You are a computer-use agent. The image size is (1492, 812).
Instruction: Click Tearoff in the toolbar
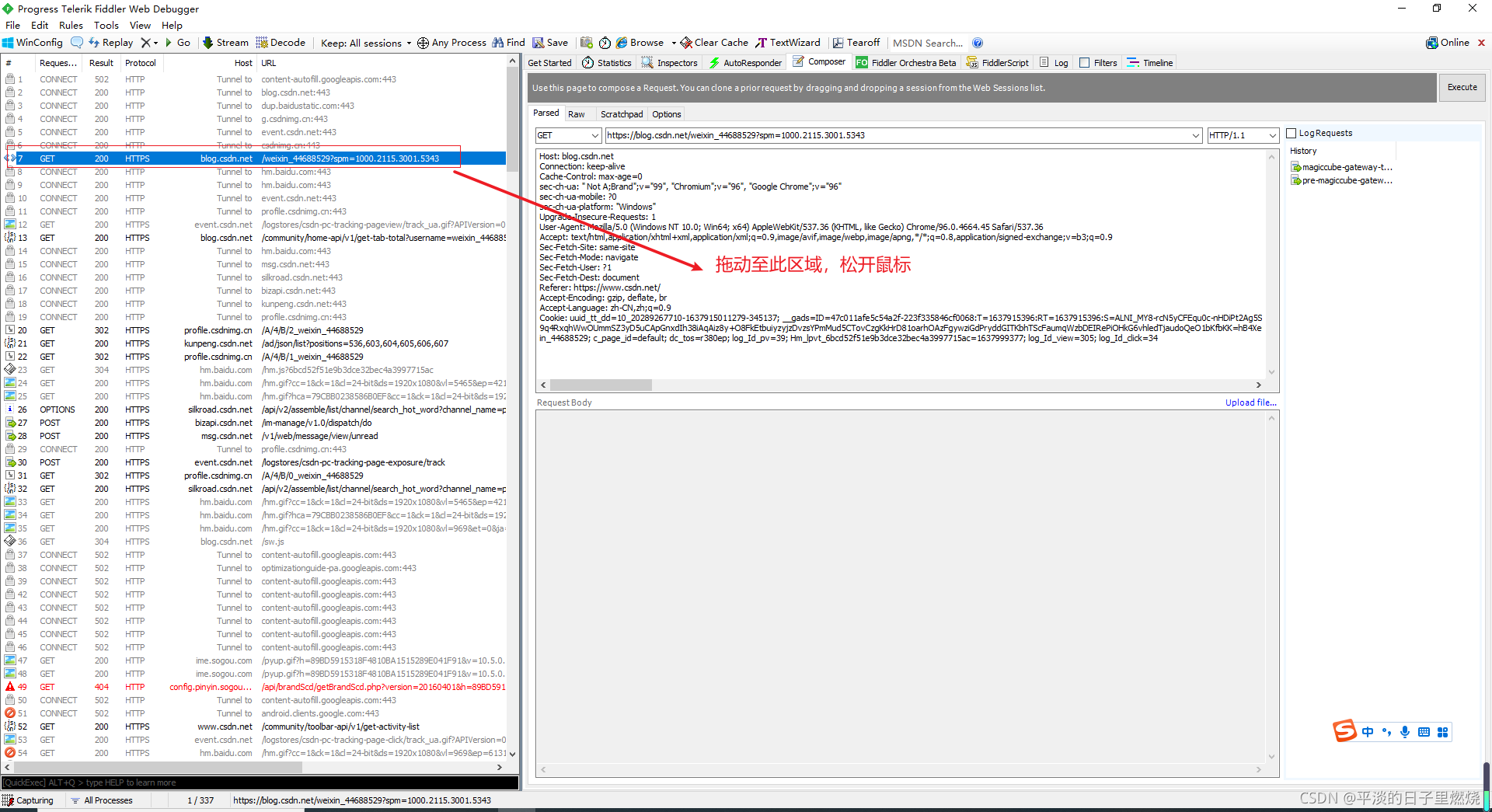856,43
